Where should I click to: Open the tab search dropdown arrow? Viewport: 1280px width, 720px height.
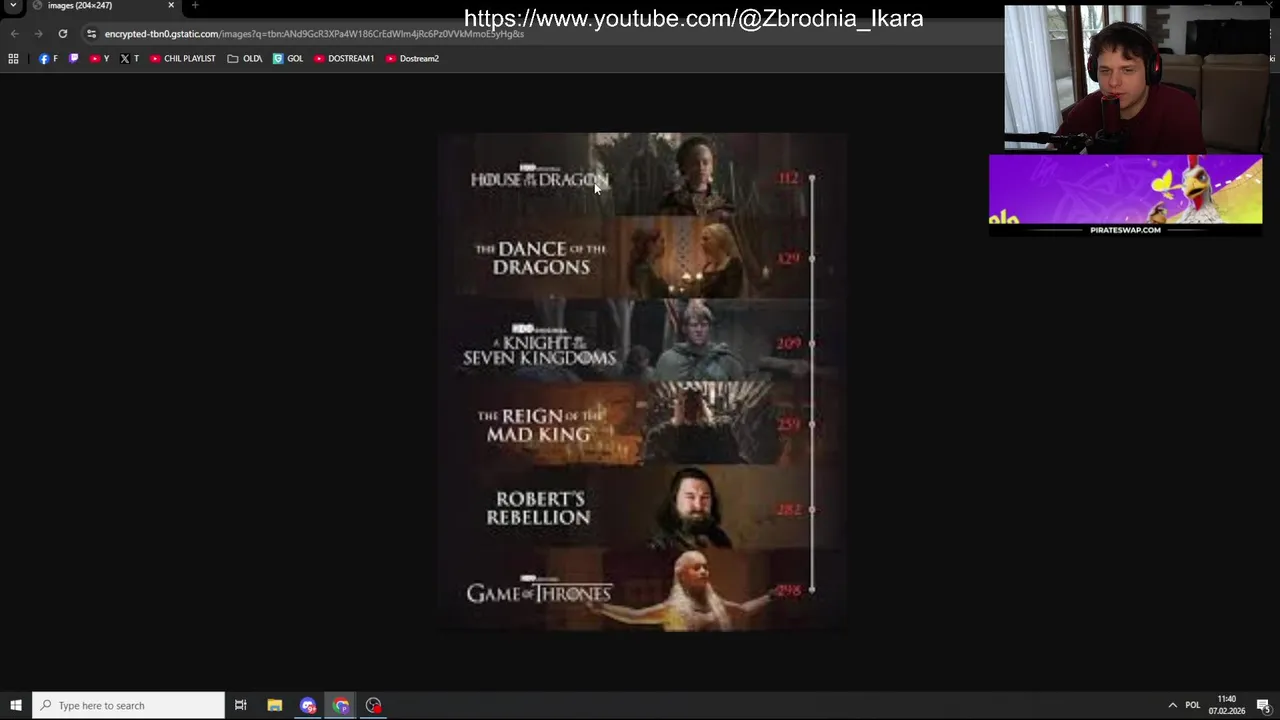coord(13,5)
